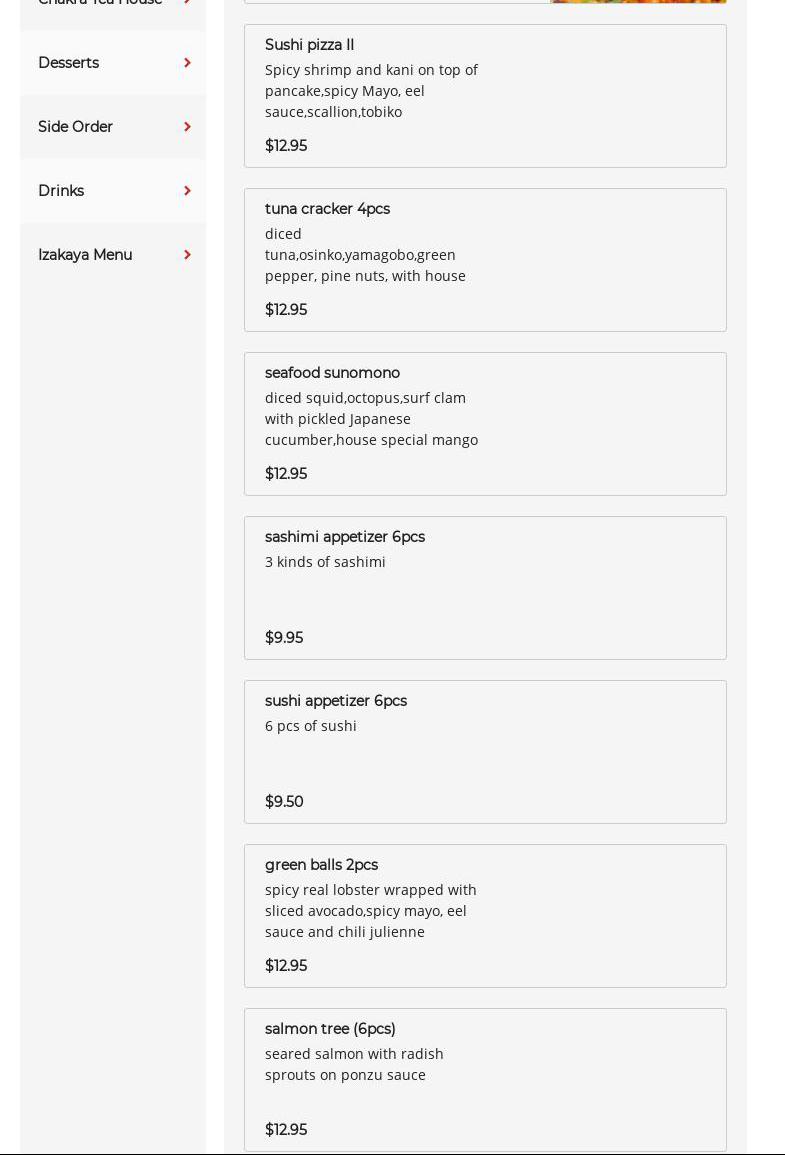Open the salmon tree (6pcs) title
This screenshot has height=1155, width=785.
pos(330,1029)
